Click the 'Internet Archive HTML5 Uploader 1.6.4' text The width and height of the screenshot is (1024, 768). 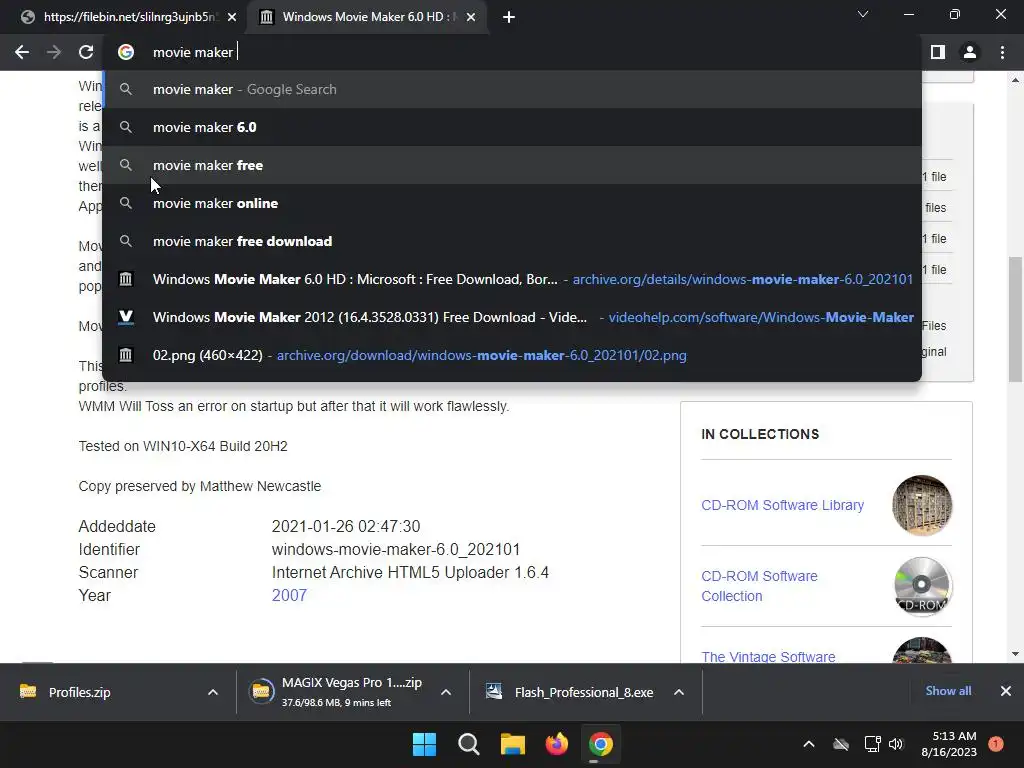click(x=410, y=573)
